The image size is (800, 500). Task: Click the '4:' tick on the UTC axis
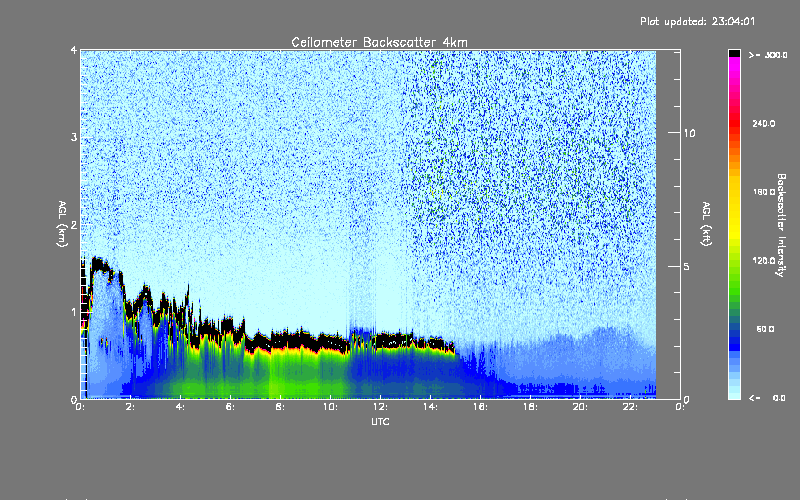(180, 407)
